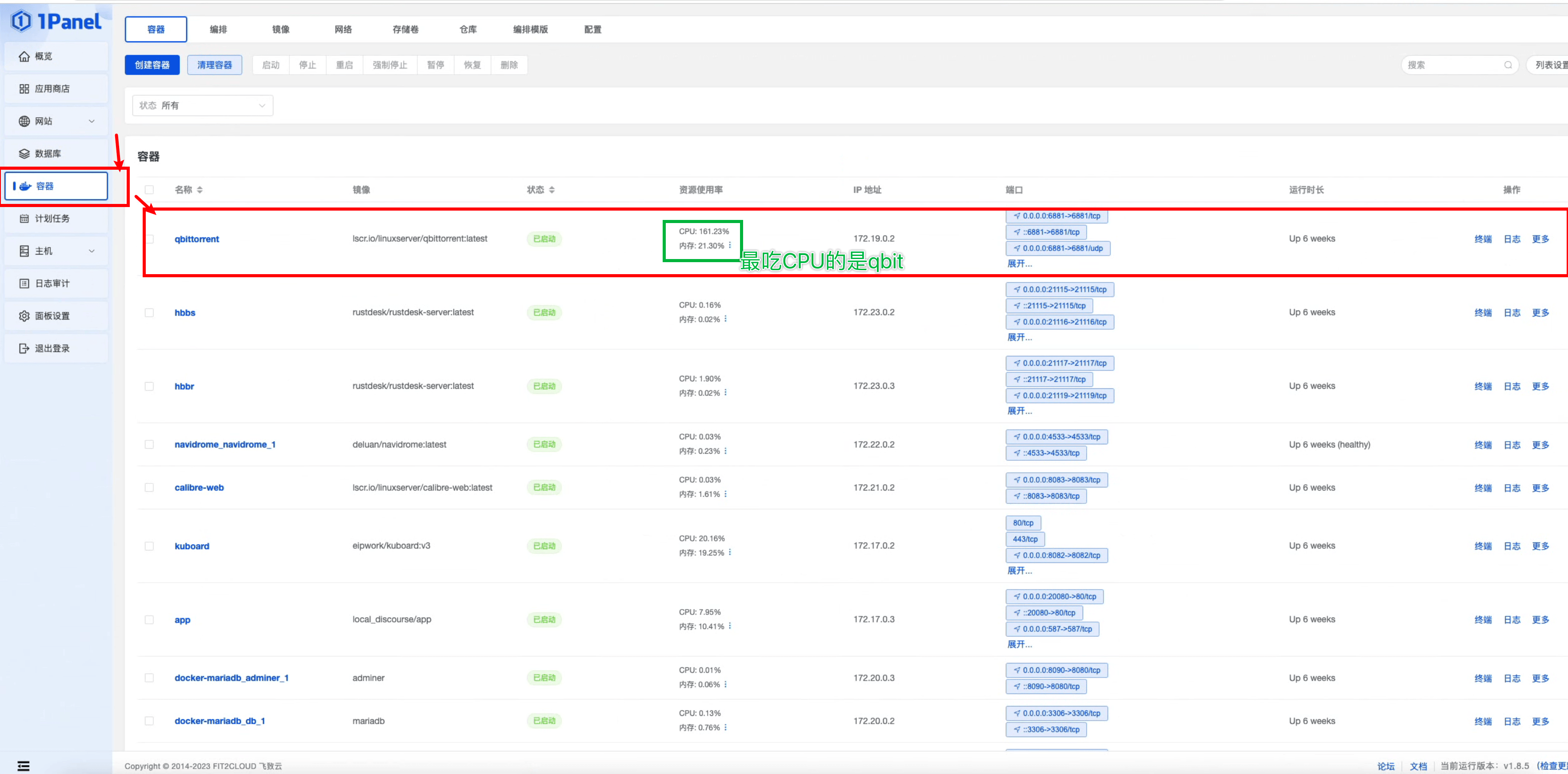1568x774 pixels.
Task: Collapse sidebar with the hamburger icon
Action: click(23, 766)
